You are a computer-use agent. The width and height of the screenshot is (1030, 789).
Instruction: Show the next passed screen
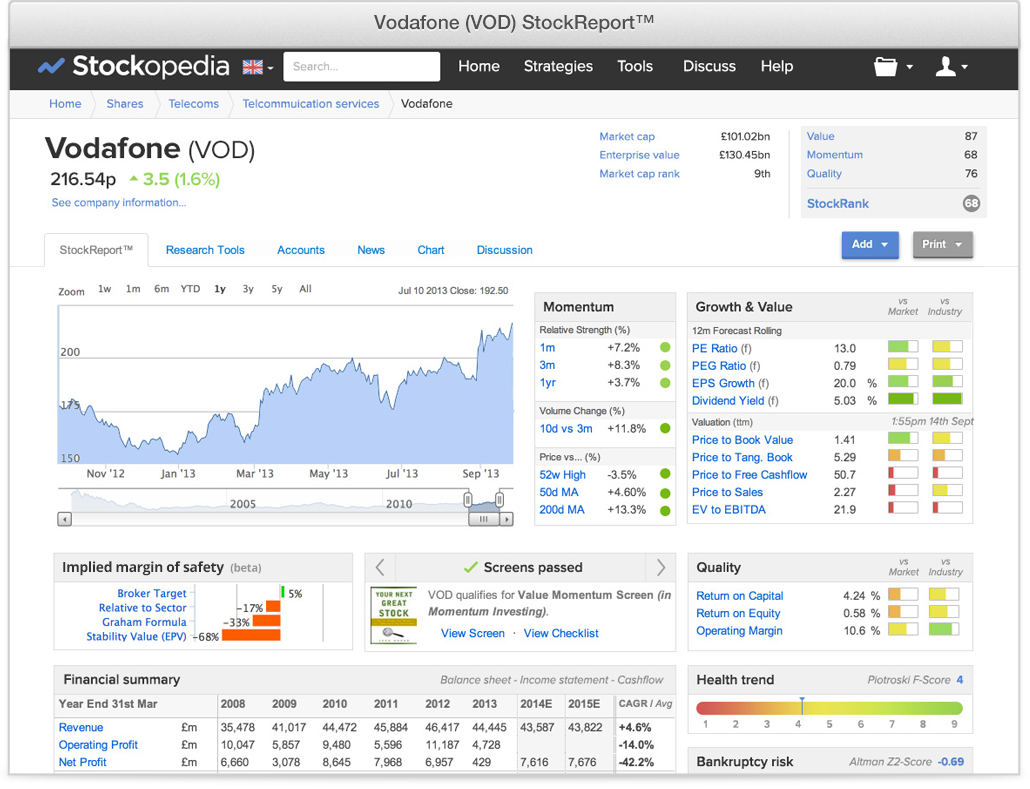[x=661, y=567]
